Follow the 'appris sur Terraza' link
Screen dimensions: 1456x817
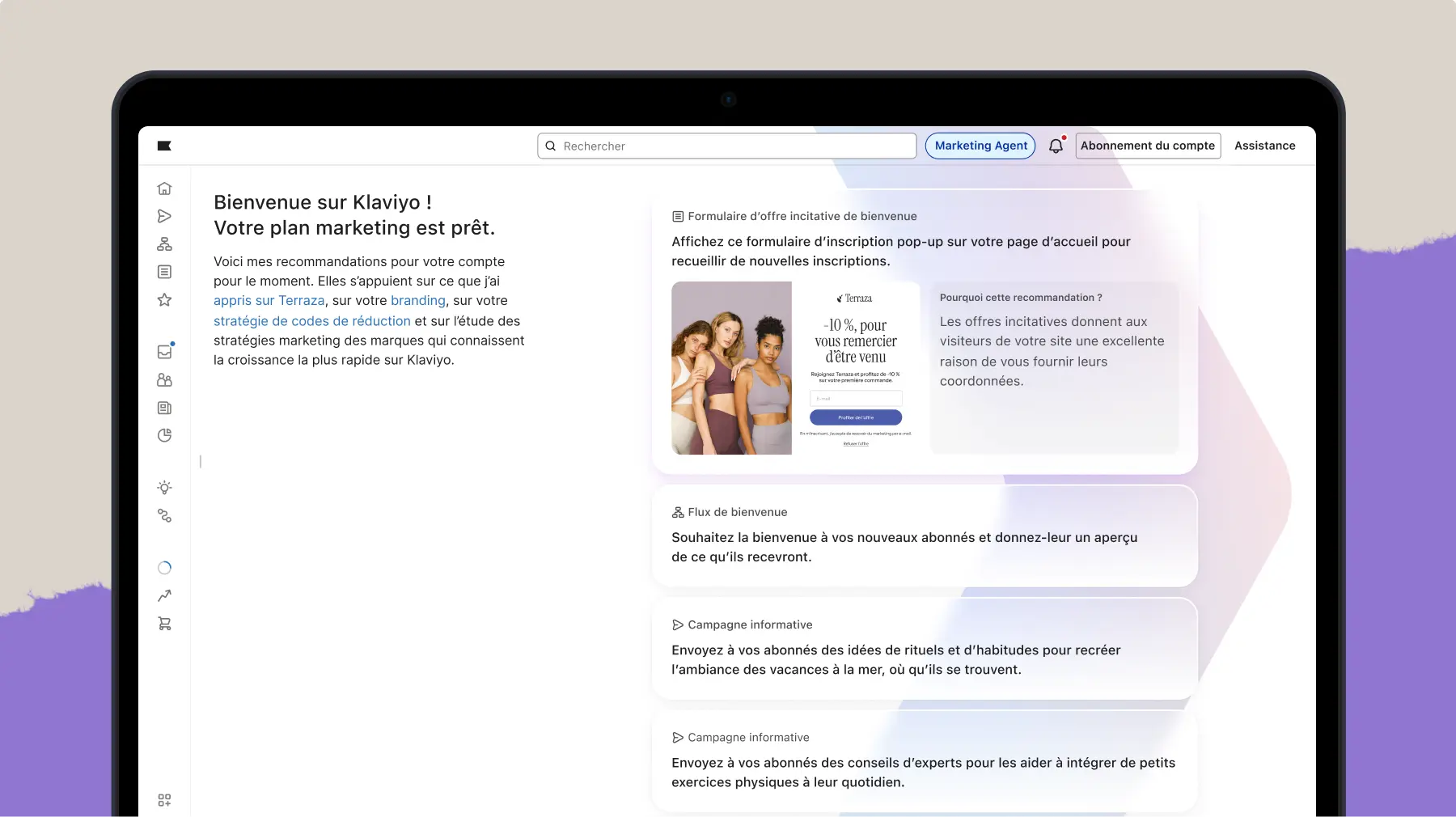click(x=269, y=300)
